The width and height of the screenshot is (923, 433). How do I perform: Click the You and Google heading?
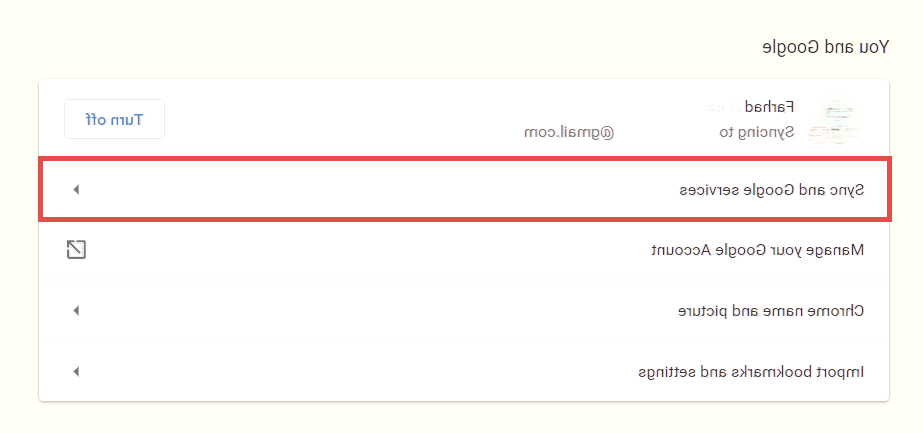[x=825, y=47]
